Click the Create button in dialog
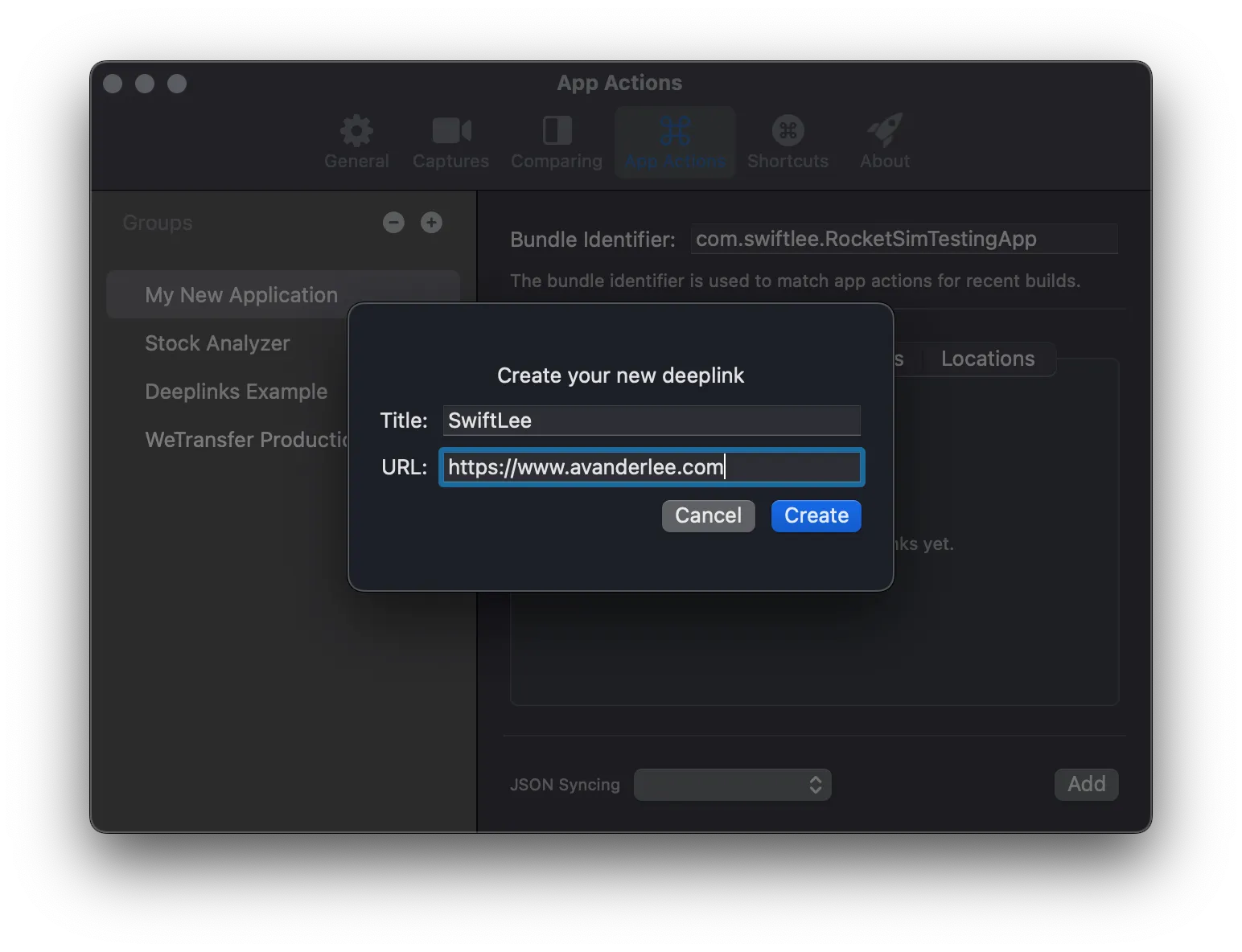 coord(816,515)
